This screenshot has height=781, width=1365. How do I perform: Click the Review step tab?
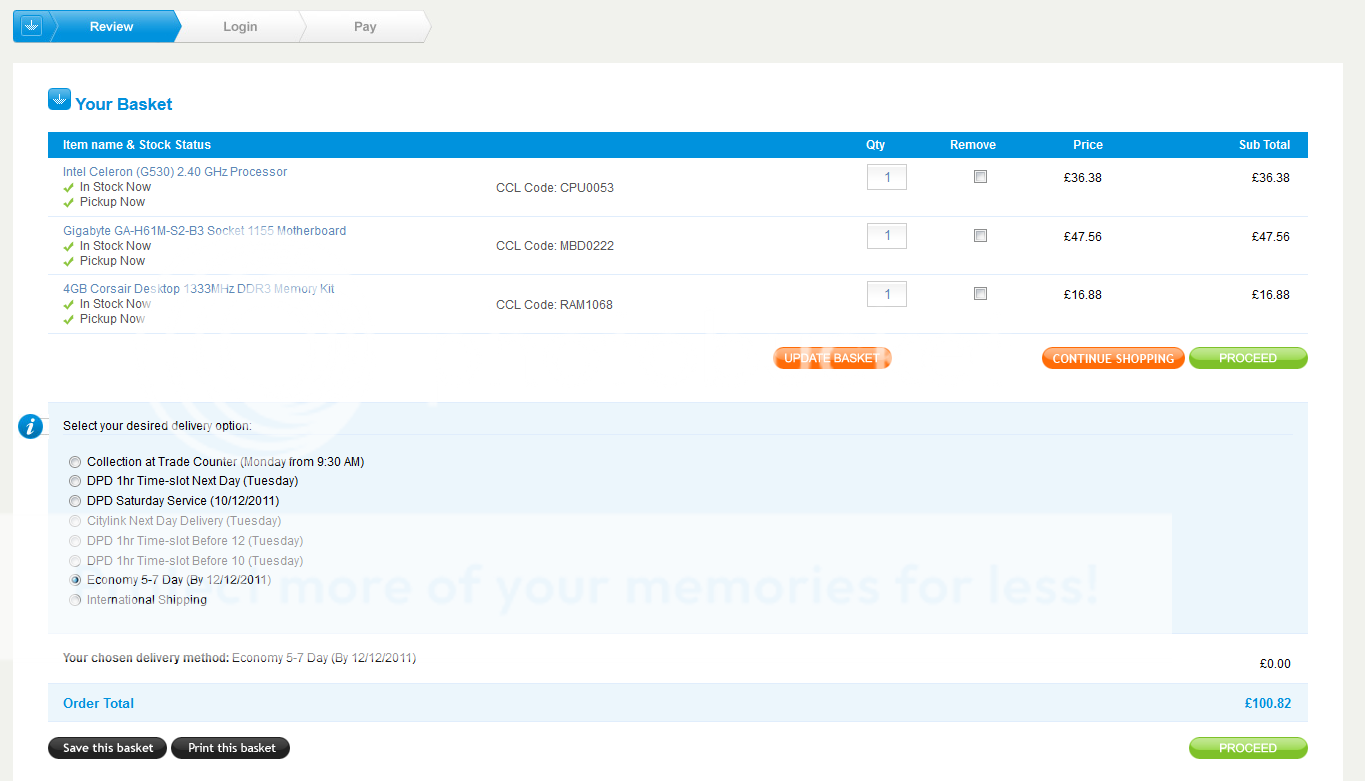pos(111,27)
